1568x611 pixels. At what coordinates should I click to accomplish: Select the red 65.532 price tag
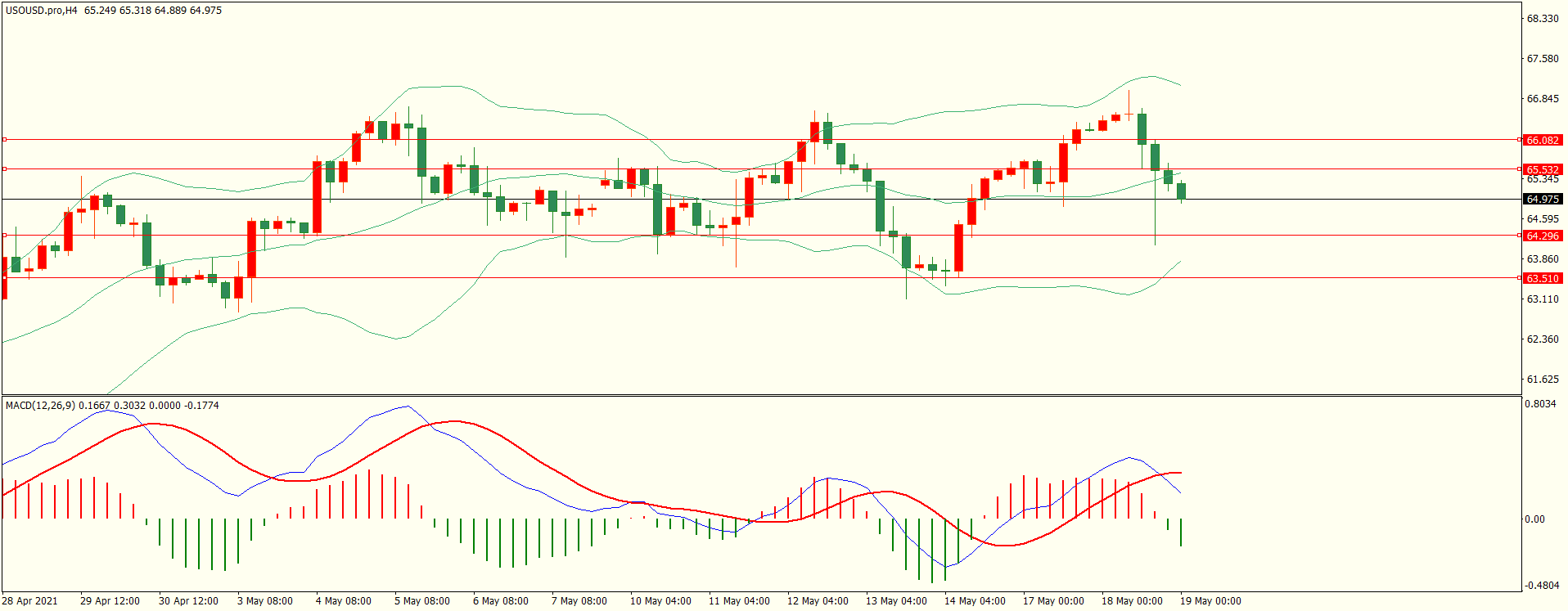pos(1543,169)
